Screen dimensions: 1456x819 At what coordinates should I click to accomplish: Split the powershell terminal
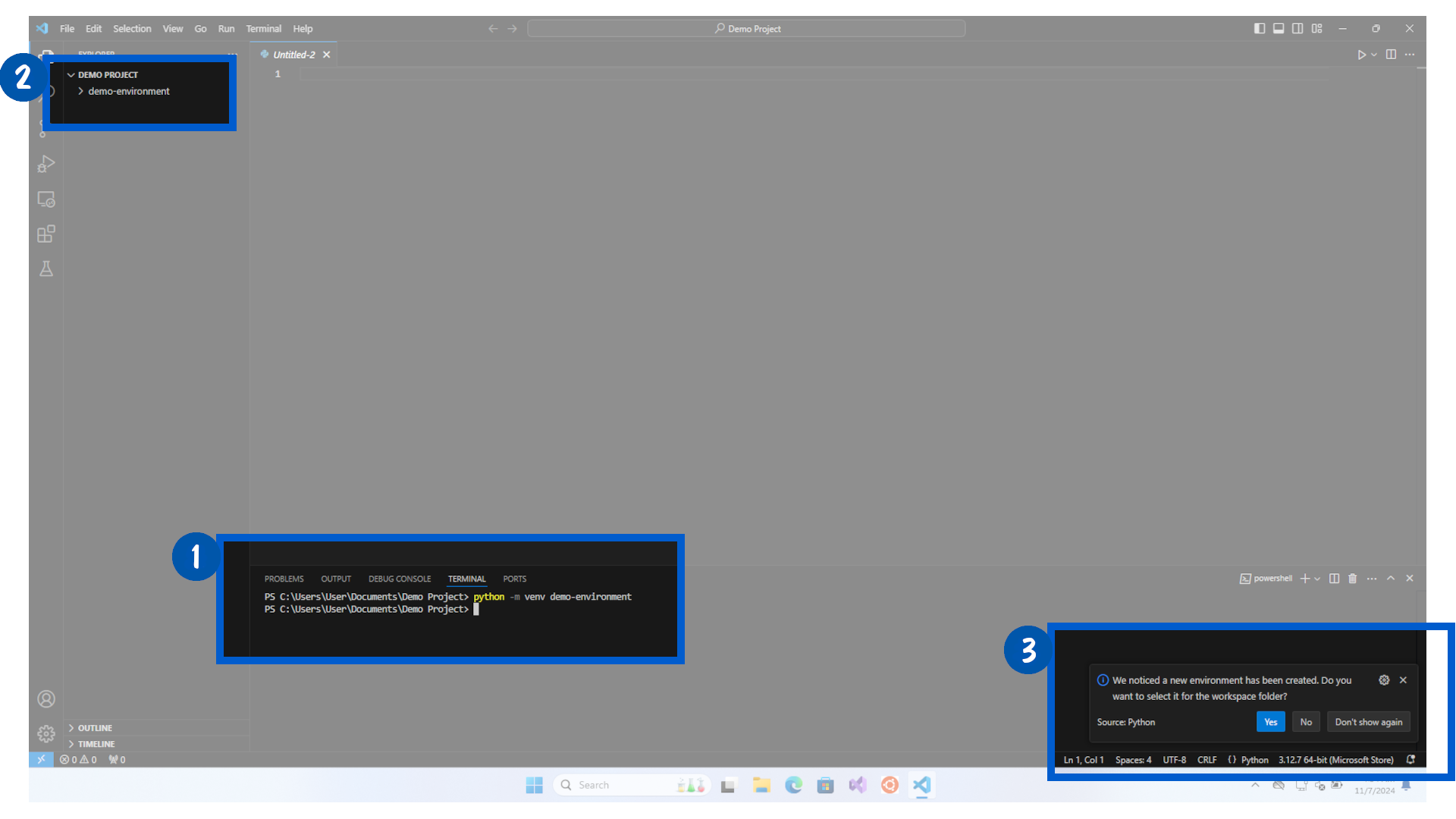pos(1335,578)
